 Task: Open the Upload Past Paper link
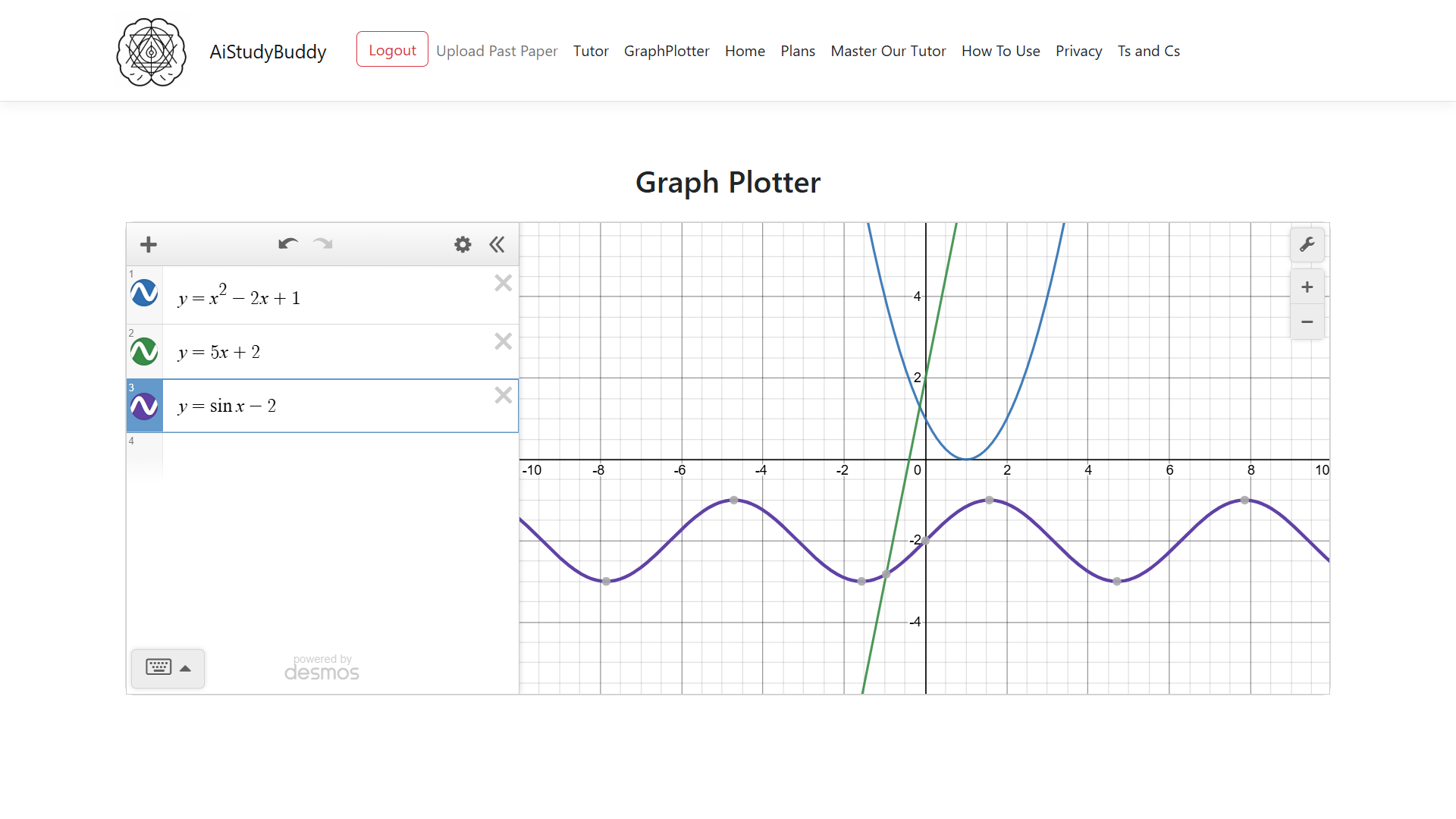pos(497,51)
